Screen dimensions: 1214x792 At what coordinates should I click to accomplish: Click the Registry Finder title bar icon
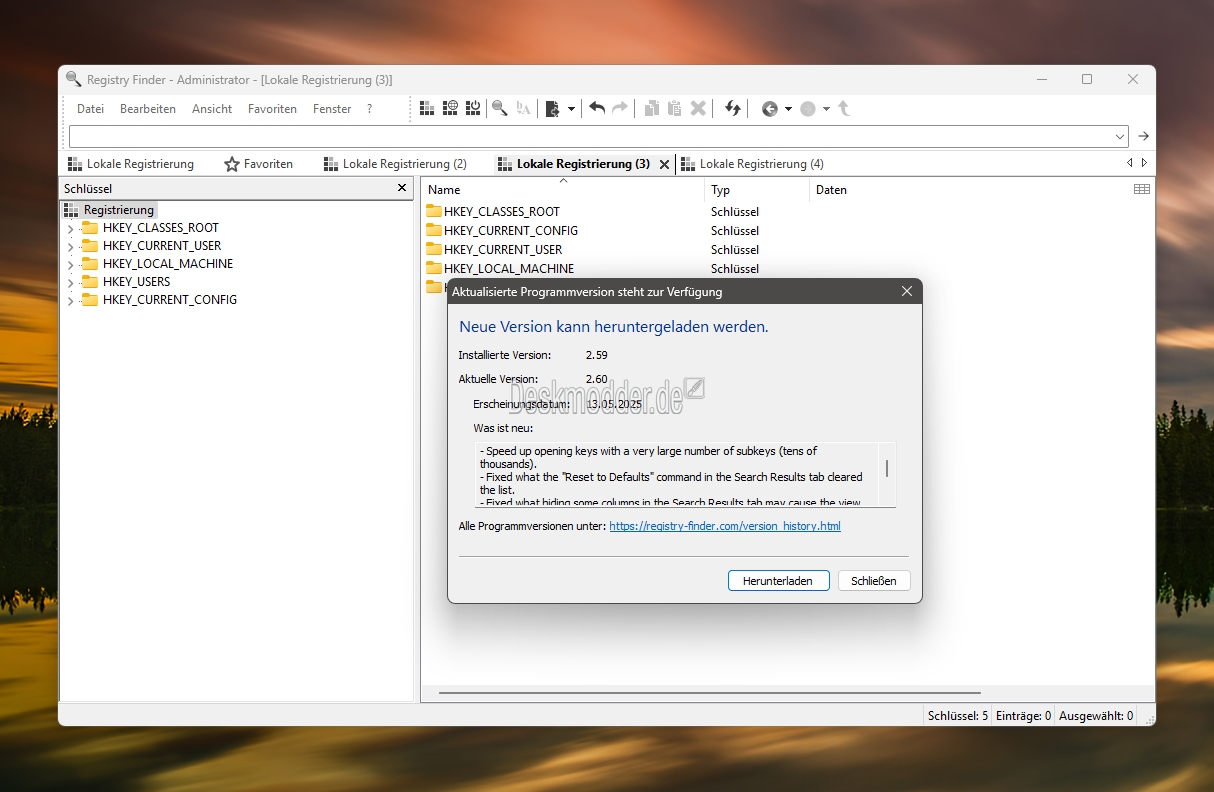click(73, 80)
